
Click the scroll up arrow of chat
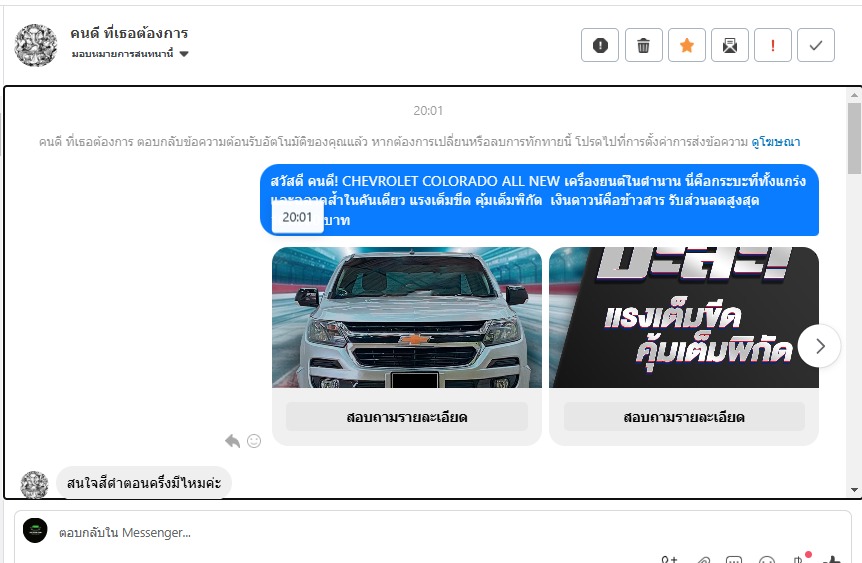854,95
